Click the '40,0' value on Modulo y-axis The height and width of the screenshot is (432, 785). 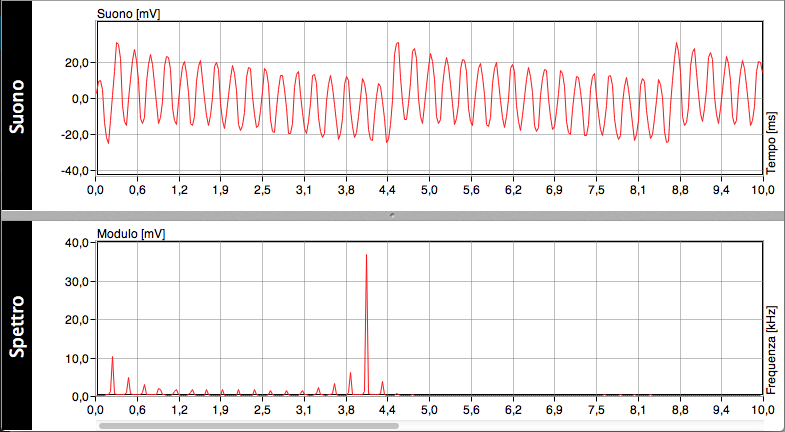pyautogui.click(x=77, y=243)
